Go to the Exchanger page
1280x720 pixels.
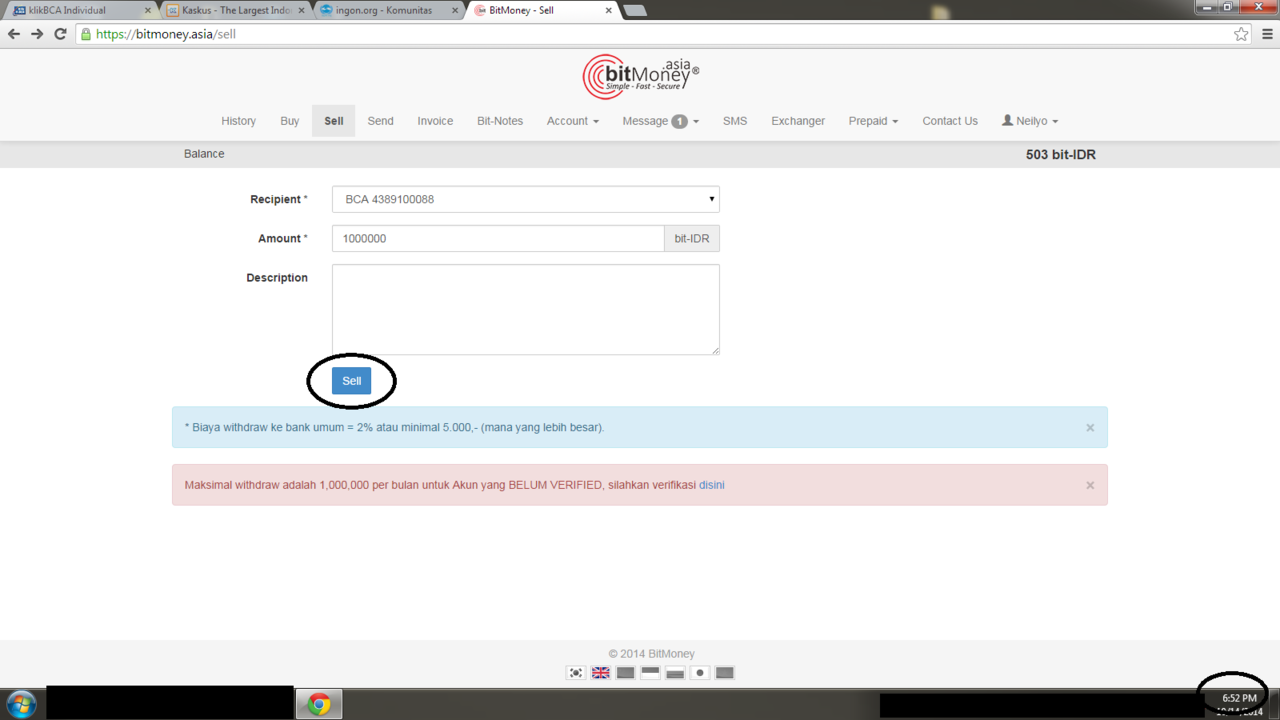coord(798,121)
